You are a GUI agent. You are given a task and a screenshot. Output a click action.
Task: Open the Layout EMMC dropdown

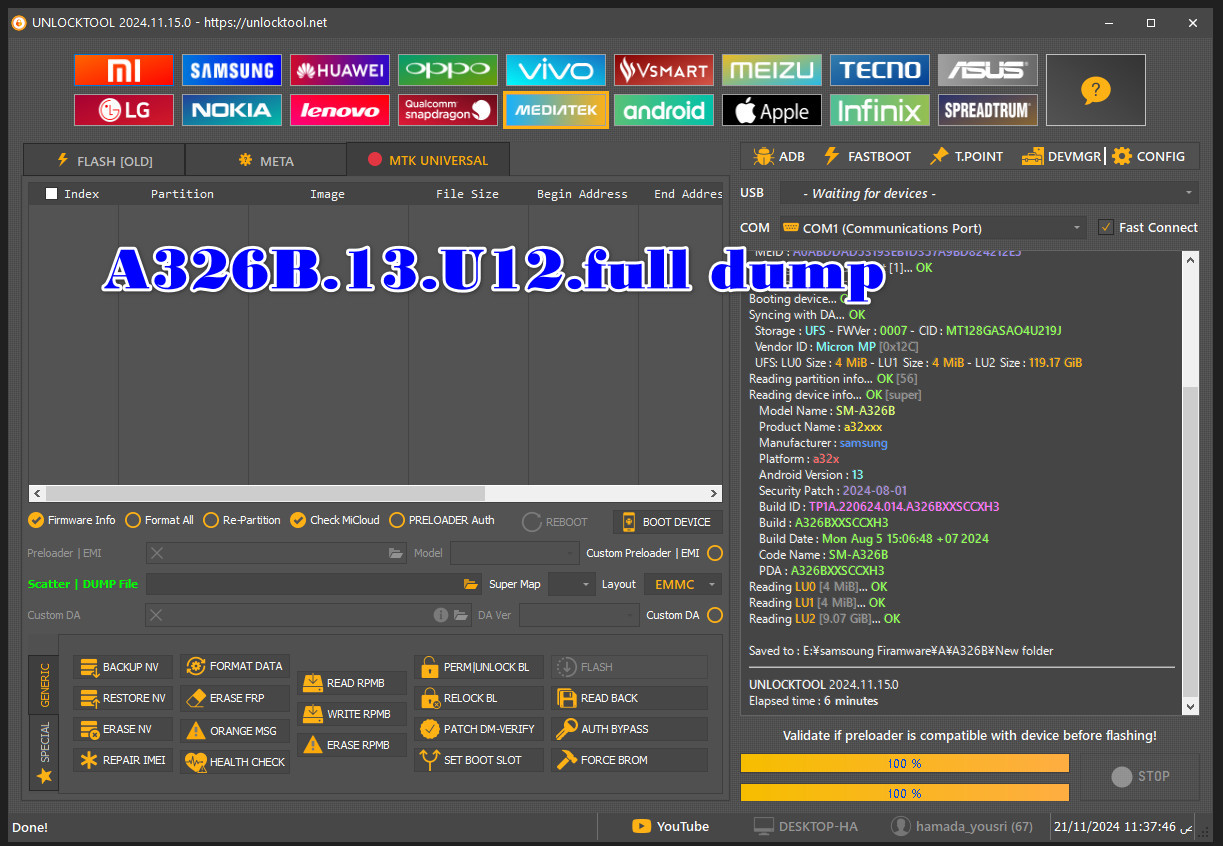pyautogui.click(x=683, y=584)
